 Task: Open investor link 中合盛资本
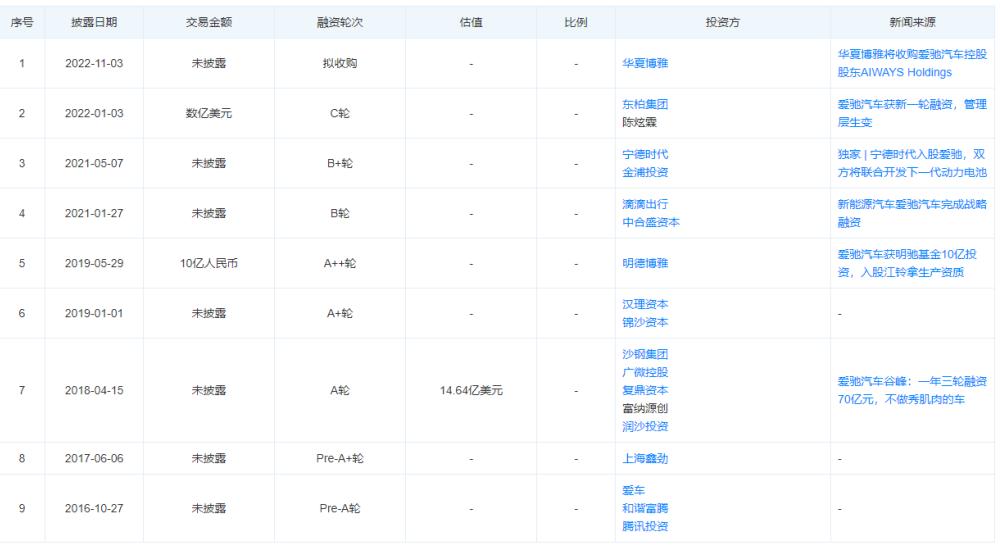[651, 222]
